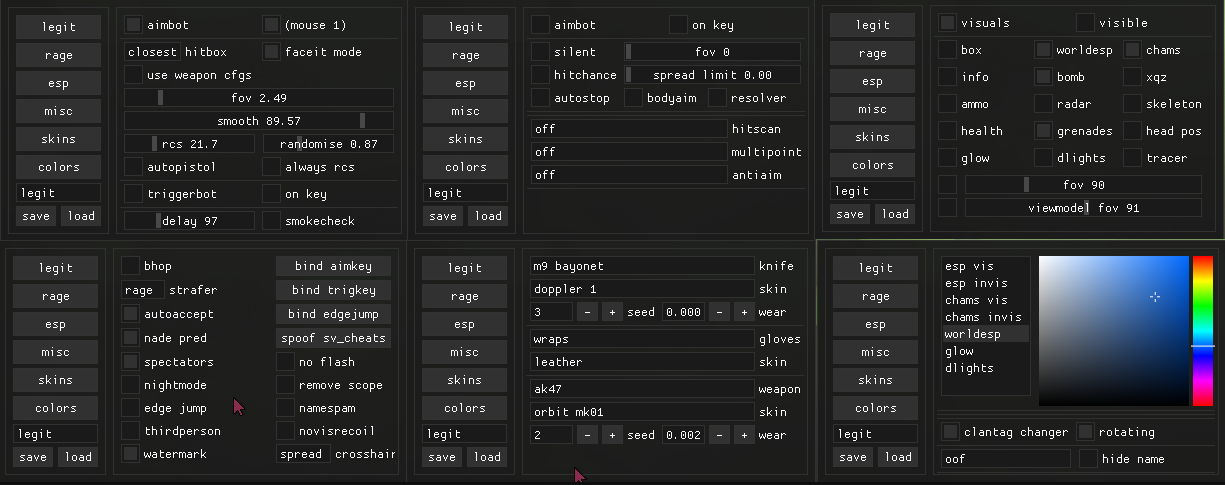The width and height of the screenshot is (1225, 485).
Task: Click the bind aimkey button
Action: [333, 265]
